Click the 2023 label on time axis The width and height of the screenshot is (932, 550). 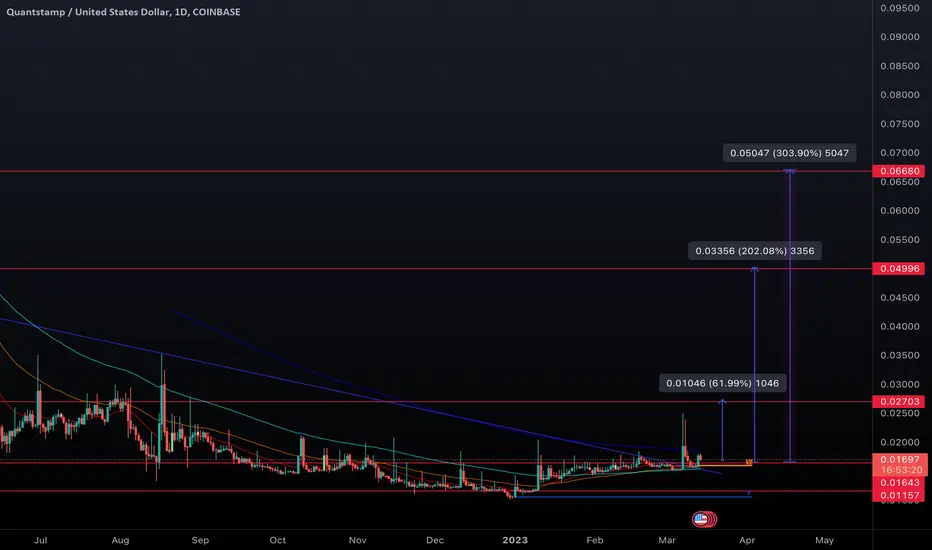coord(515,540)
